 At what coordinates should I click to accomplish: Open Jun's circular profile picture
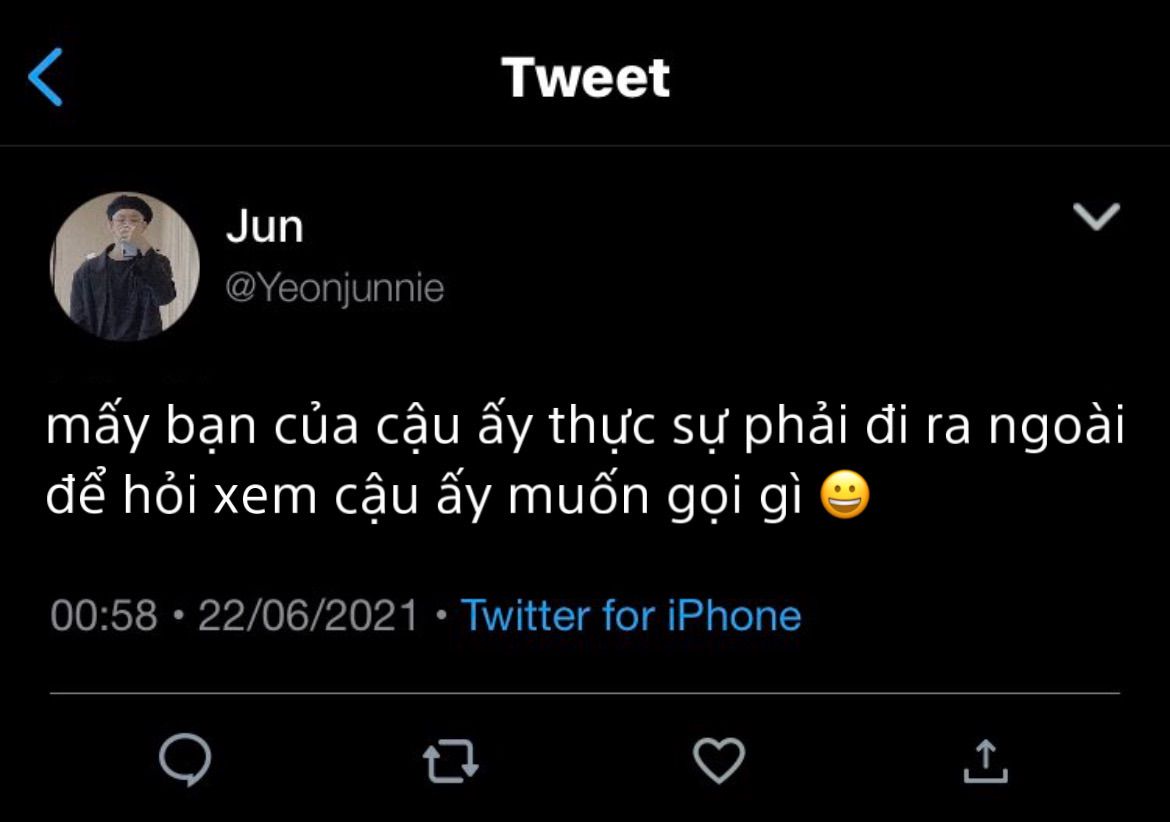(125, 266)
